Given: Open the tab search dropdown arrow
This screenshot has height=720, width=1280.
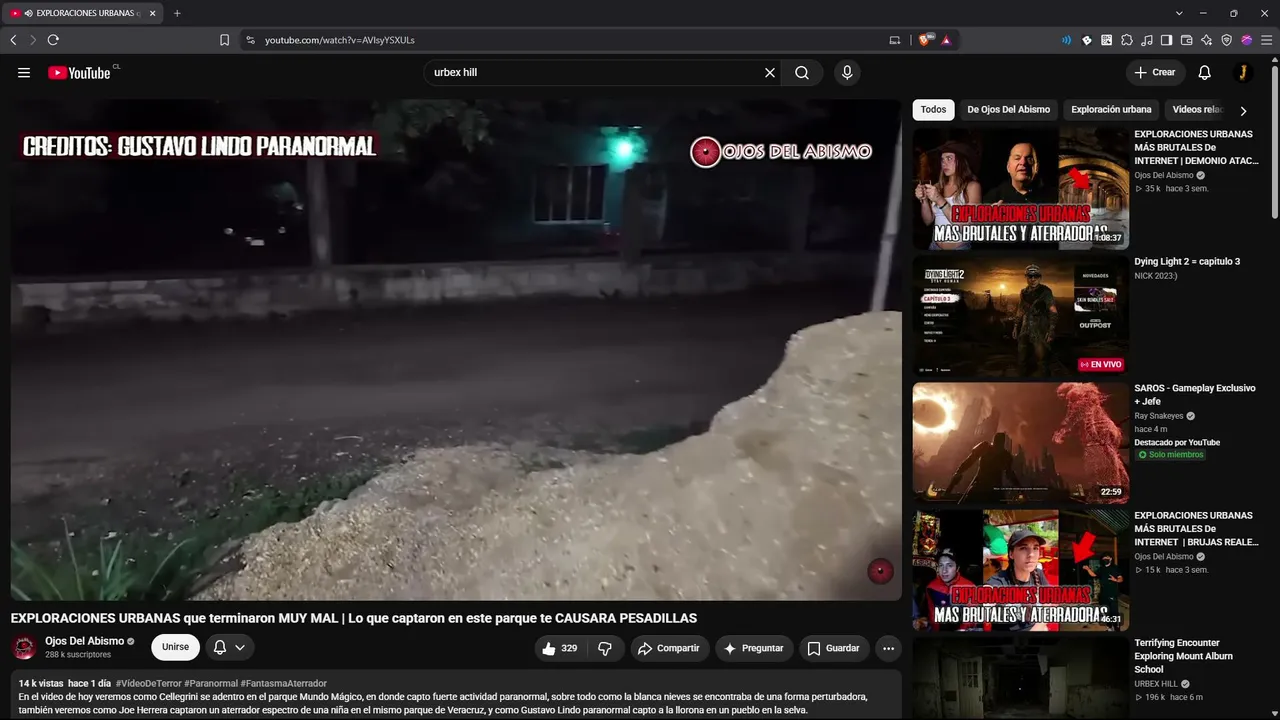Looking at the screenshot, I should 1179,13.
